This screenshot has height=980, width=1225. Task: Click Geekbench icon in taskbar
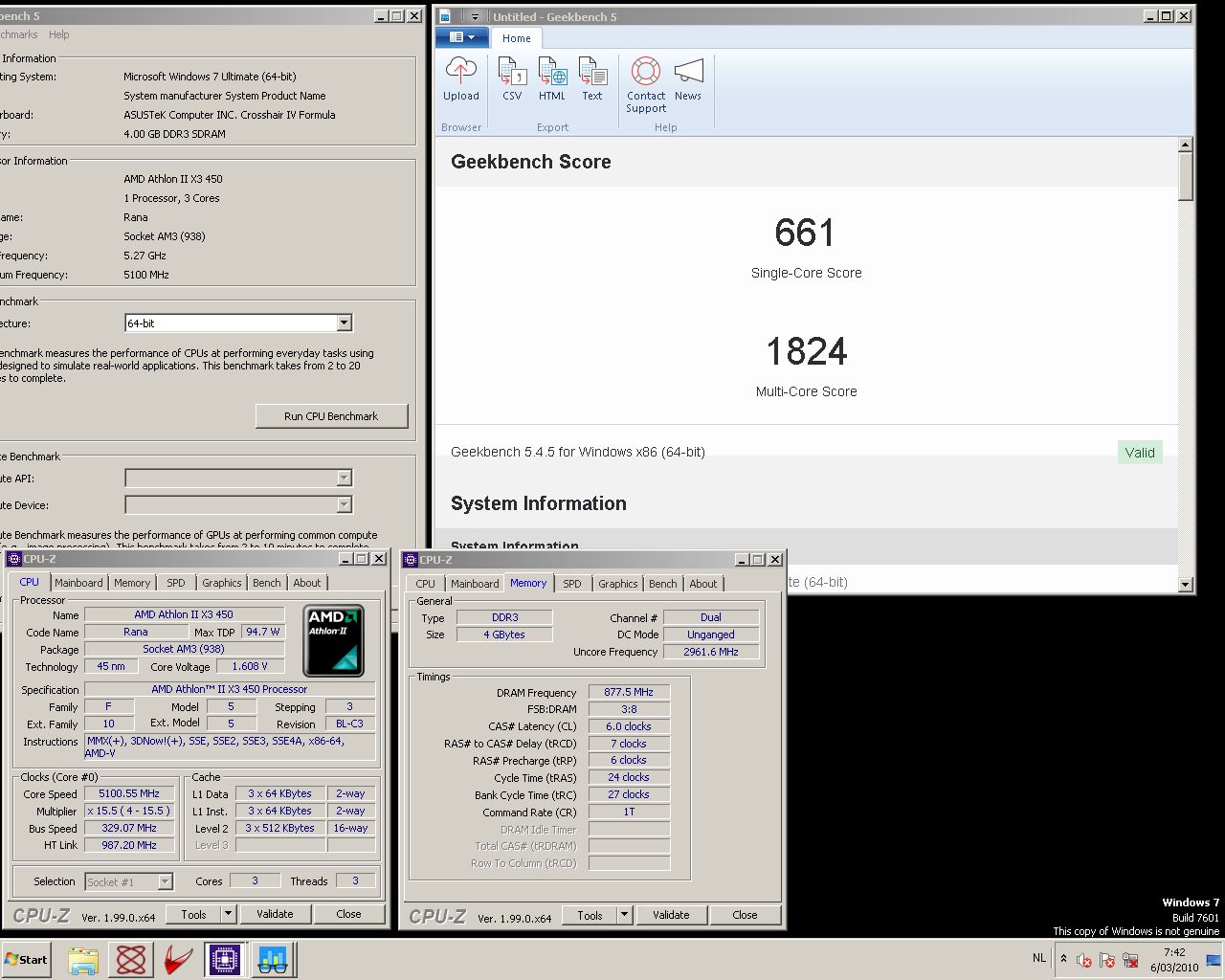[x=273, y=960]
